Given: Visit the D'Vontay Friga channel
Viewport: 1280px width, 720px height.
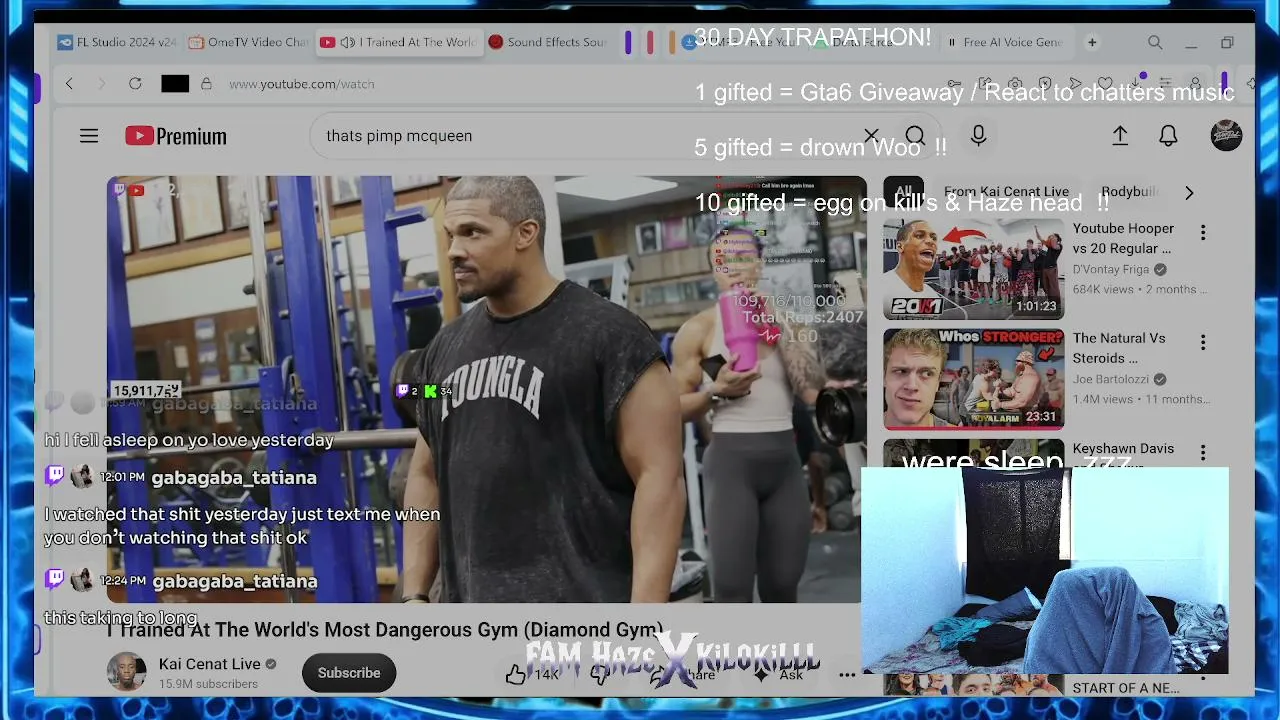Looking at the screenshot, I should click(x=1113, y=270).
